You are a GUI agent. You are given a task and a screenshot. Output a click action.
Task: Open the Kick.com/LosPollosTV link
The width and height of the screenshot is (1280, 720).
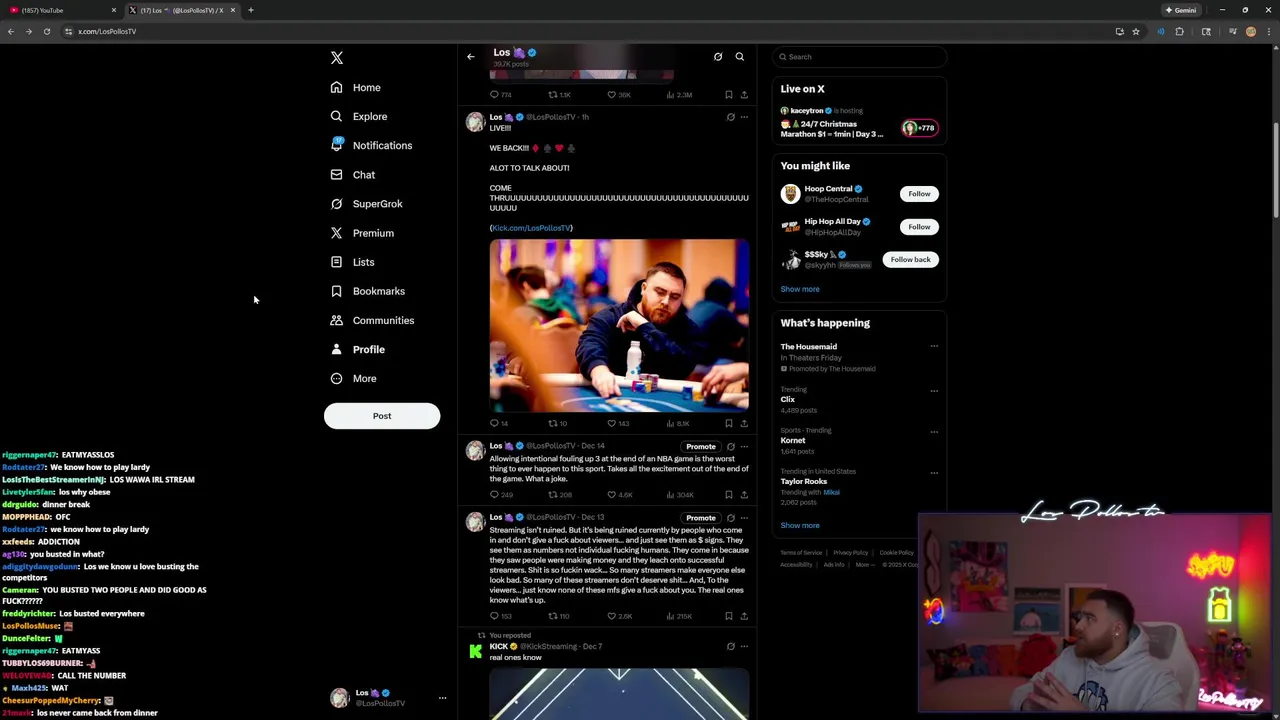[532, 228]
